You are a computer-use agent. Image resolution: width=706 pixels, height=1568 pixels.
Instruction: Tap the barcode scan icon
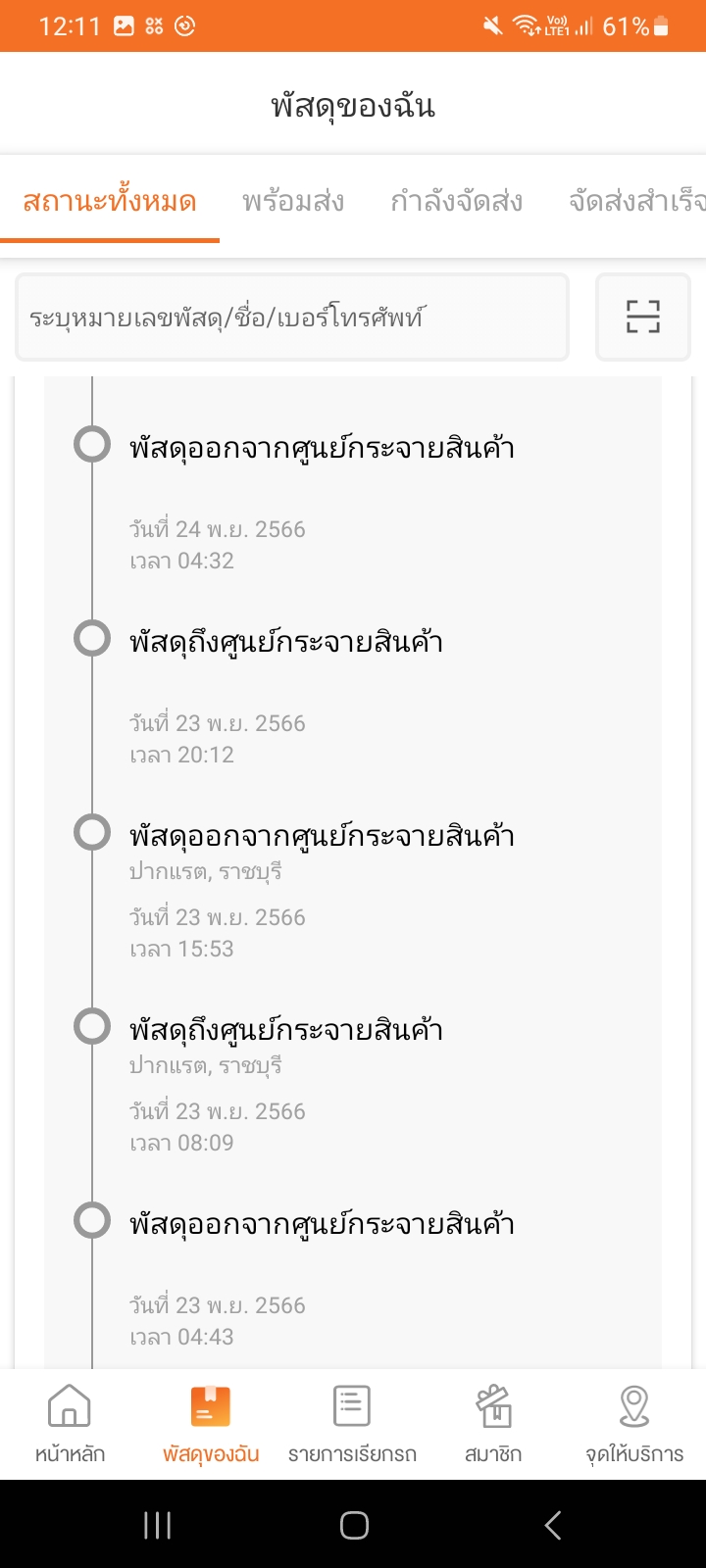point(643,317)
